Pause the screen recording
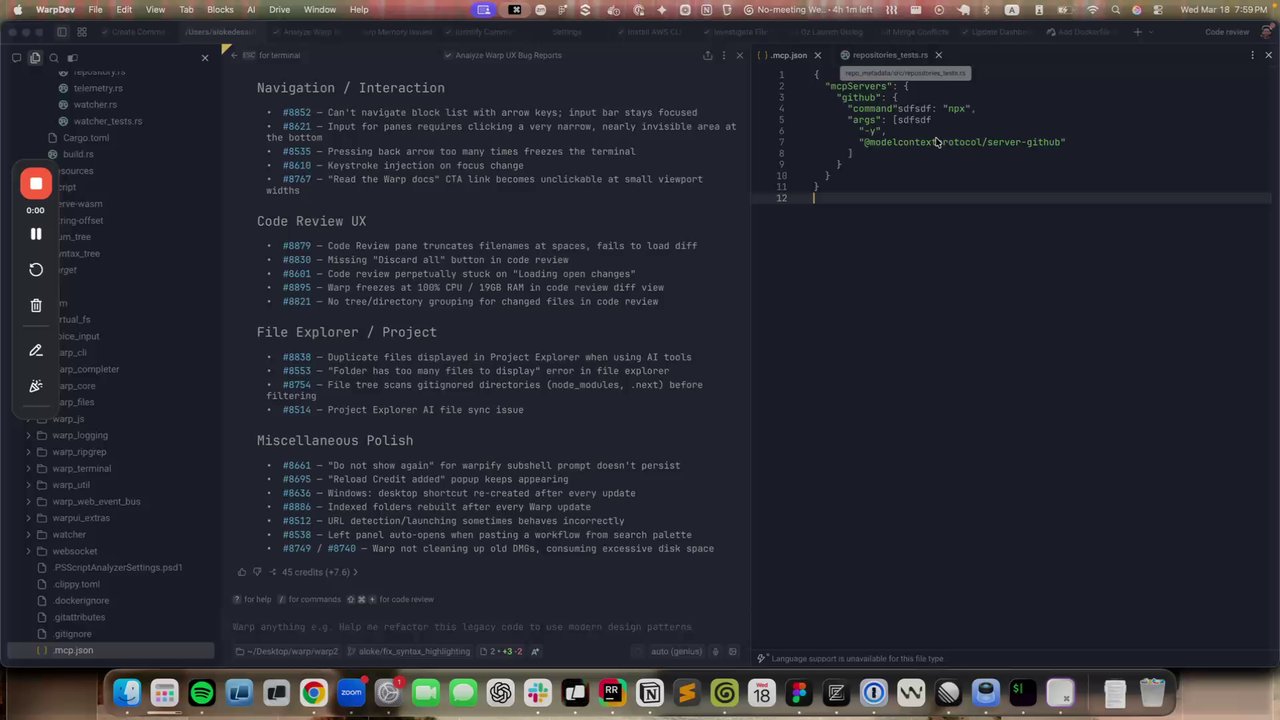 (36, 234)
